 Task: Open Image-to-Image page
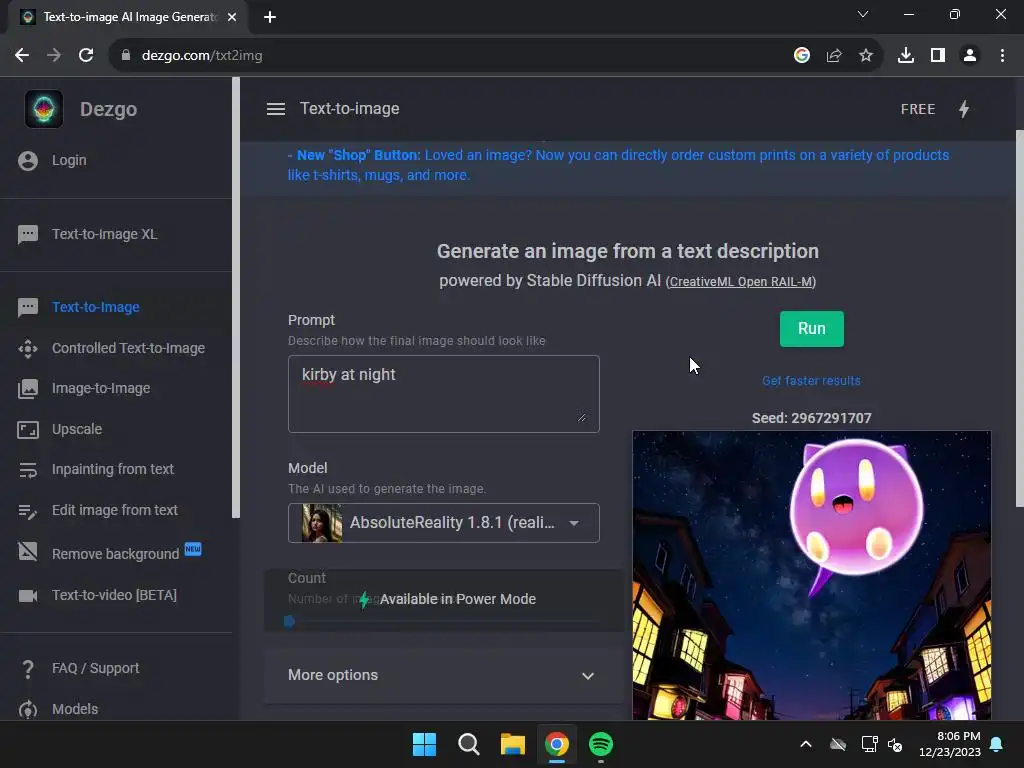click(x=101, y=389)
